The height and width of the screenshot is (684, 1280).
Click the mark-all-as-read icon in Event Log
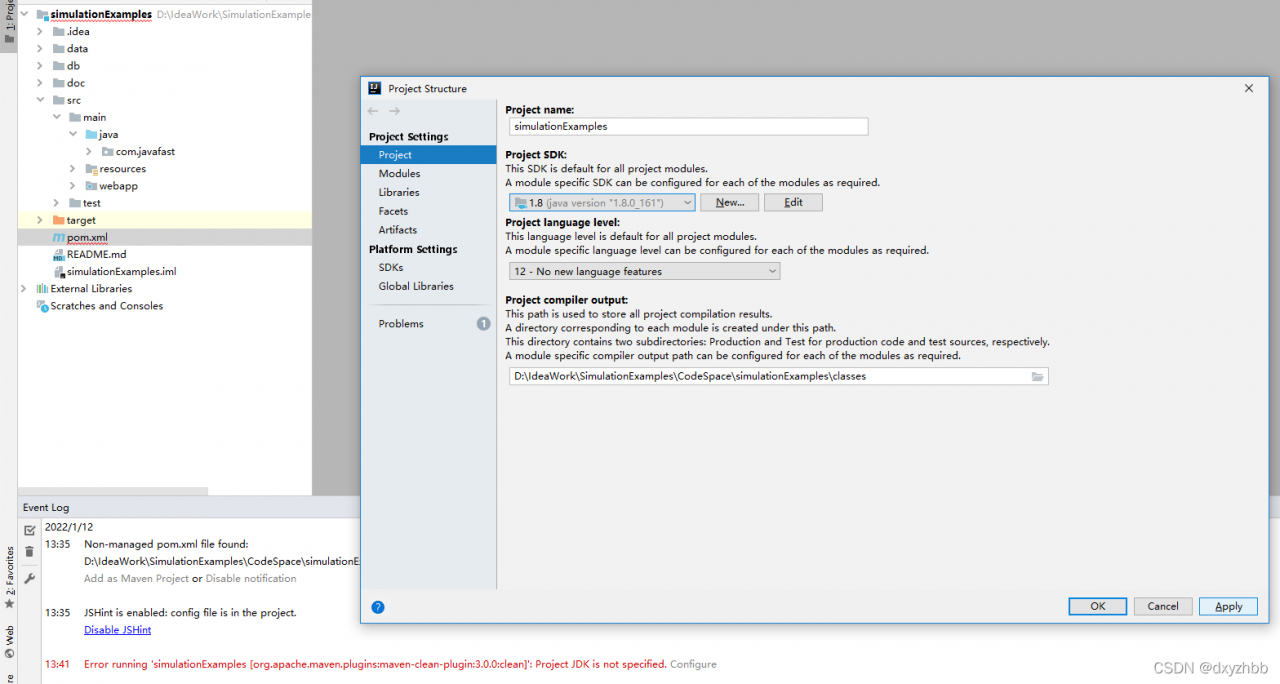pos(29,530)
